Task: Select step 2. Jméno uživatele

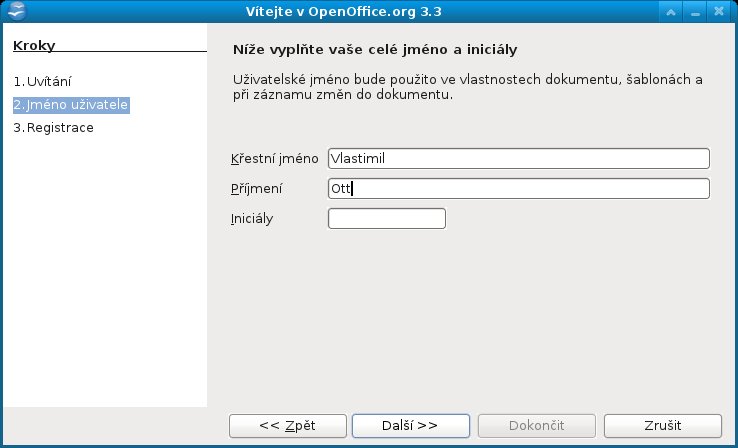Action: click(71, 104)
